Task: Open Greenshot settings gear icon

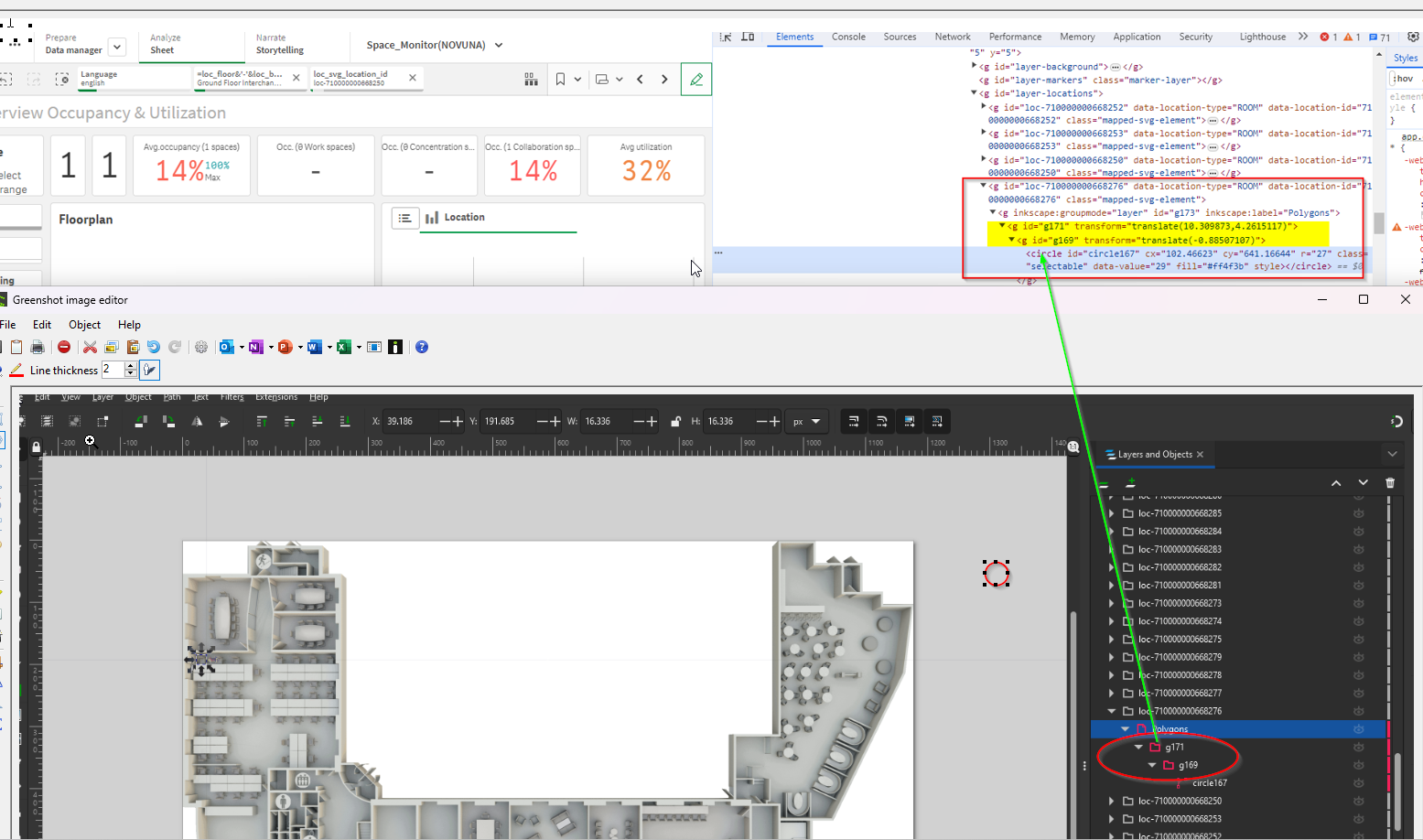Action: point(201,347)
